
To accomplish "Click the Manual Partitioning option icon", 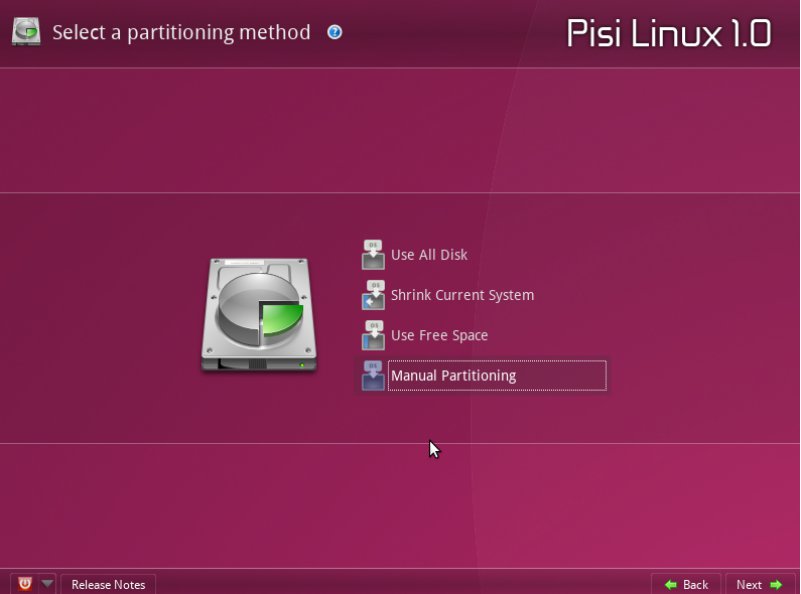I will [373, 375].
